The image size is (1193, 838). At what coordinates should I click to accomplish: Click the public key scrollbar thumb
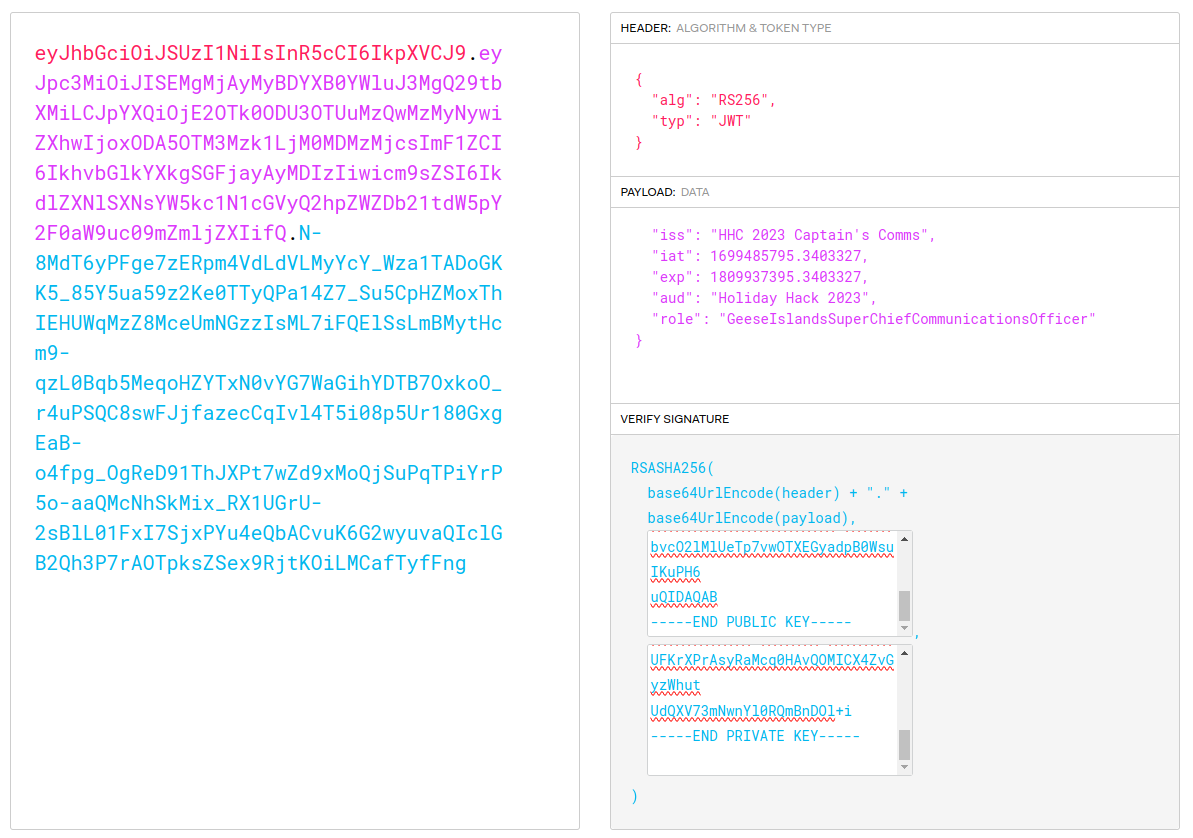coord(905,605)
